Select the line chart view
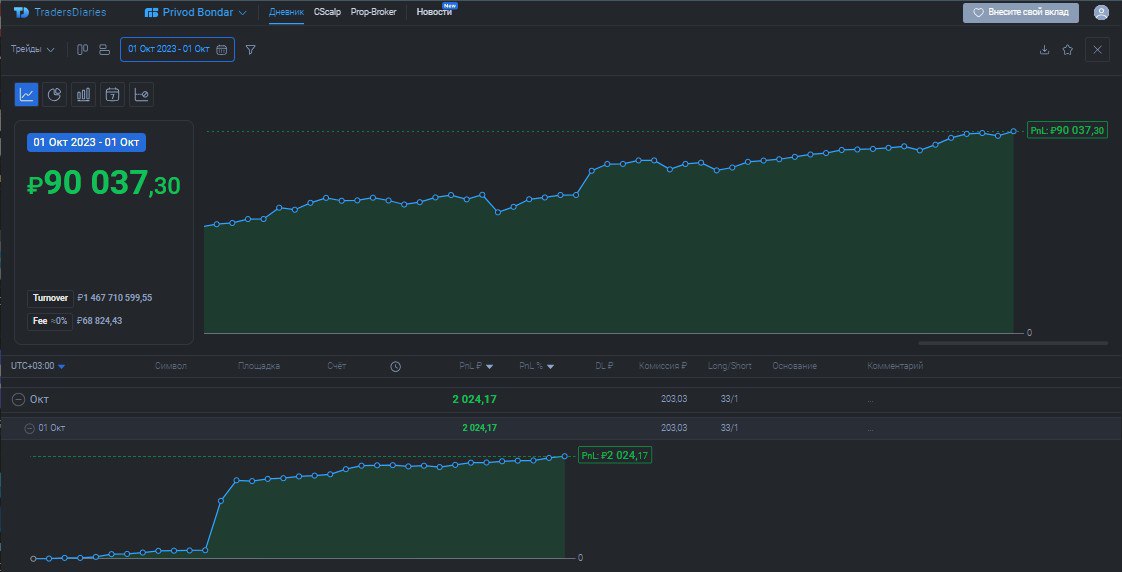This screenshot has height=572, width=1122. coord(27,94)
